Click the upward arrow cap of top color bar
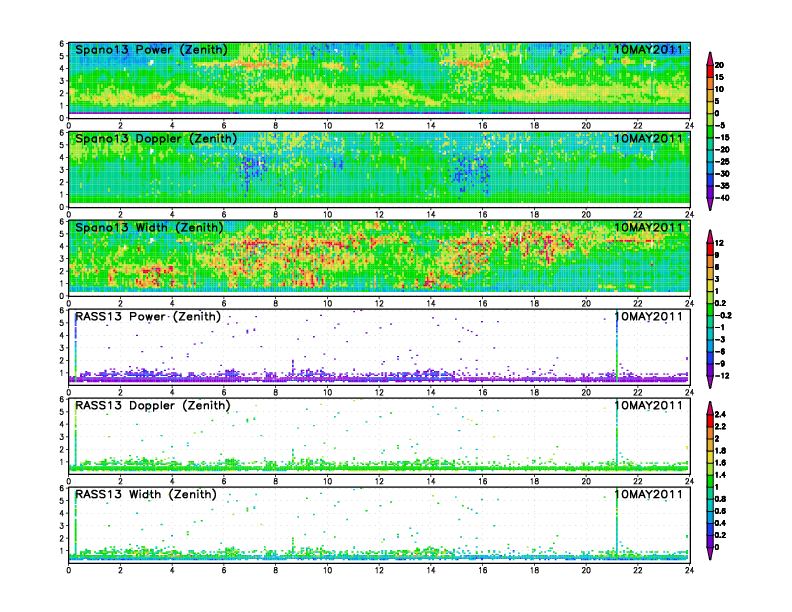The image size is (792, 612). point(710,58)
